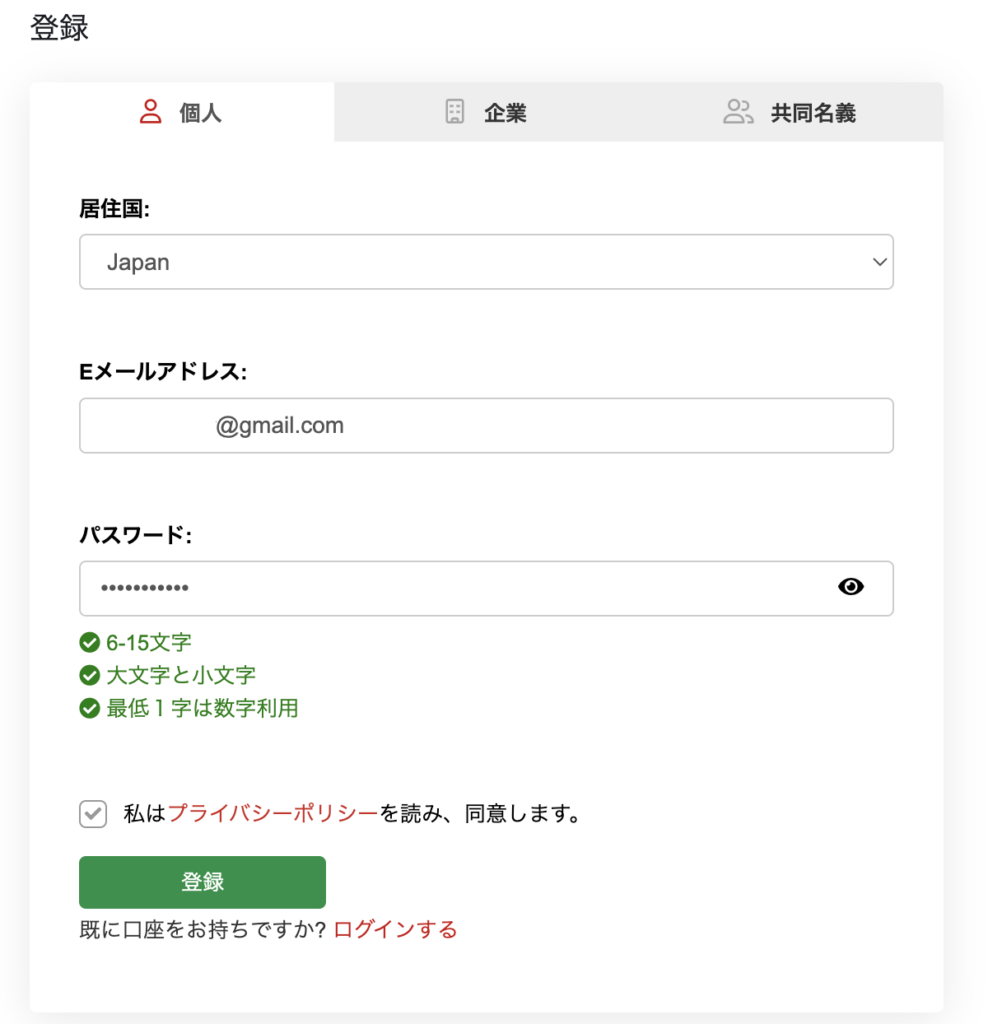
Task: Click the chevron arrow of the country selector
Action: pos(879,262)
